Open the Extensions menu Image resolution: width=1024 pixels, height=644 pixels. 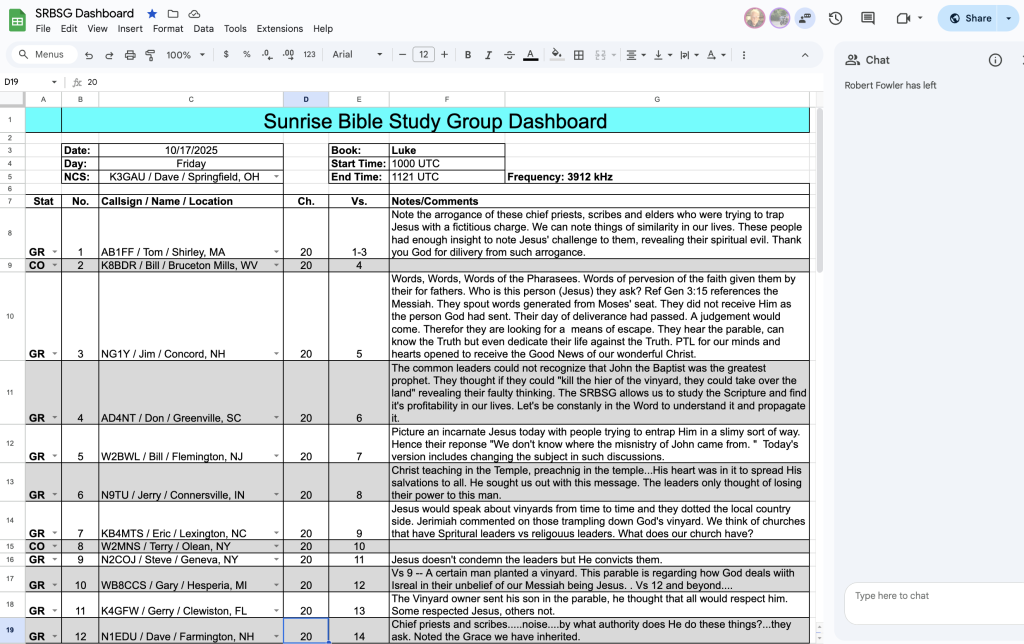[279, 29]
